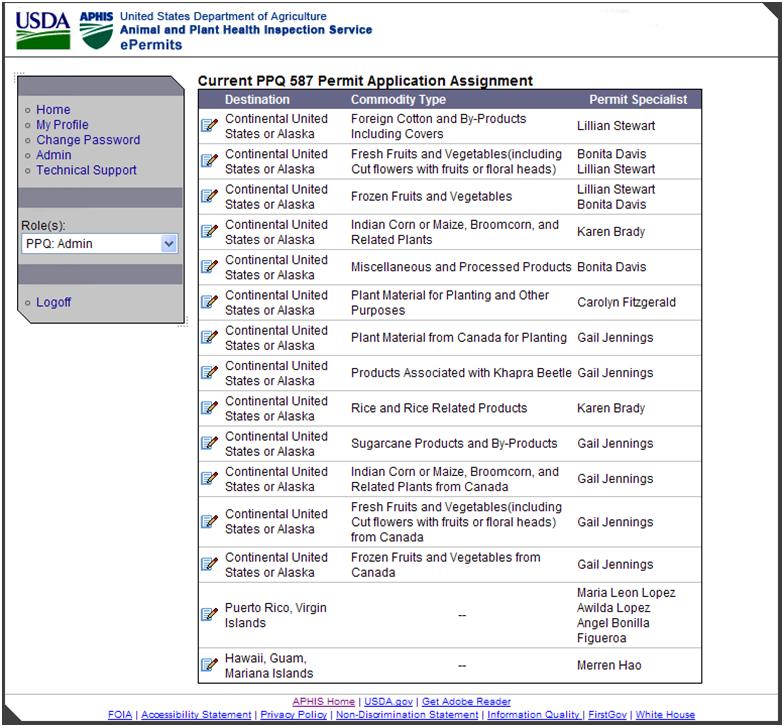784x727 pixels.
Task: Click edit icon for Khapra Beetle products
Action: [x=210, y=373]
